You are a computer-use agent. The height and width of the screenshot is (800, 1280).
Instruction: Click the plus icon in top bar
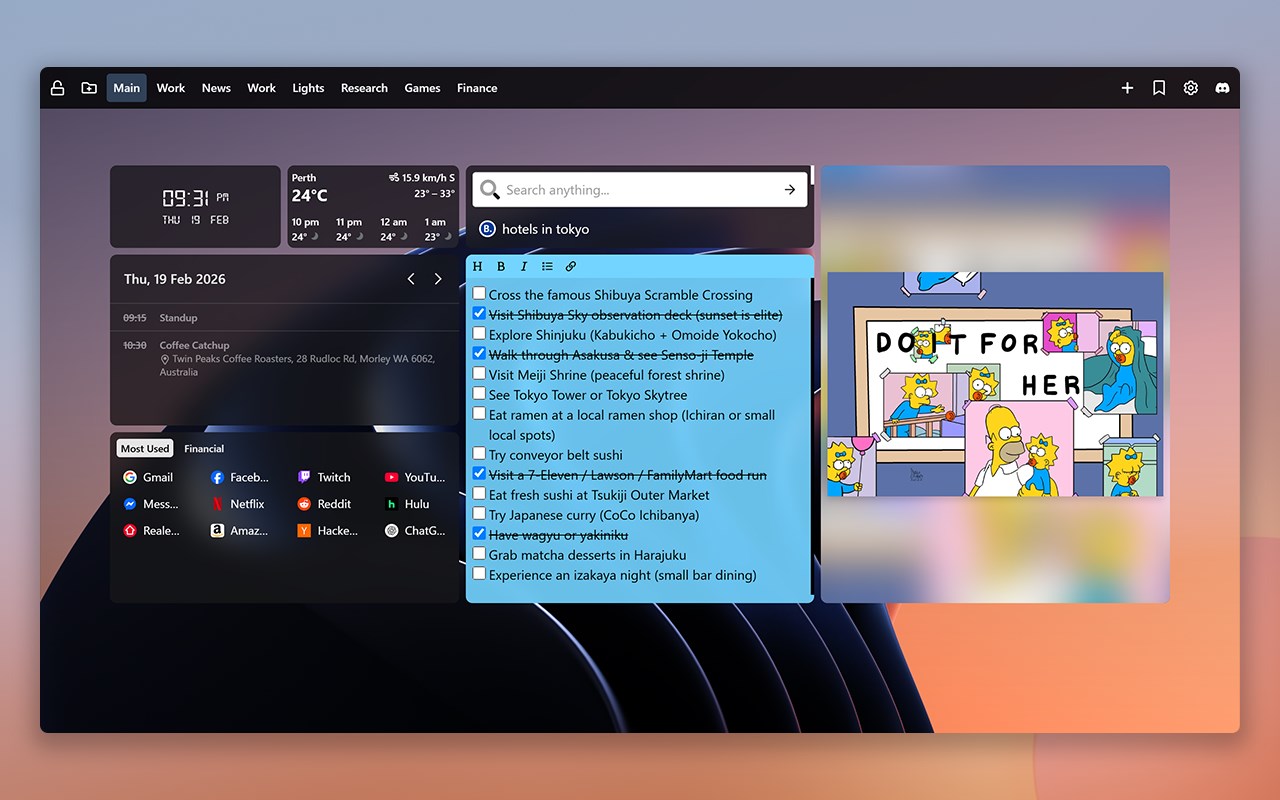coord(1127,88)
